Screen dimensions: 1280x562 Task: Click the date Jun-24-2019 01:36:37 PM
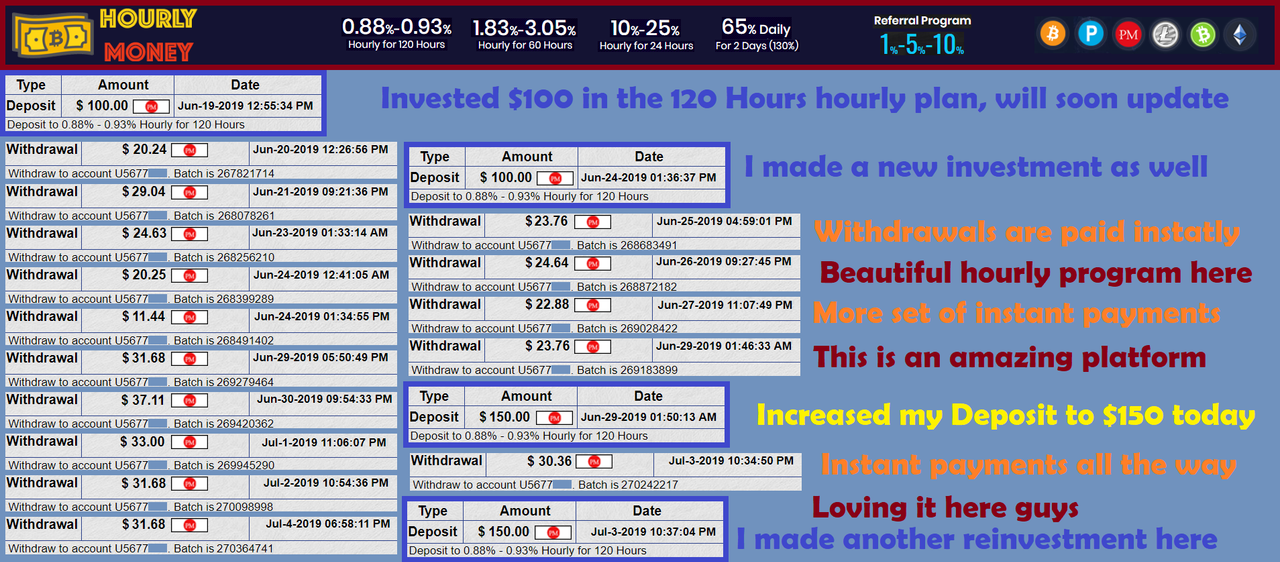[x=649, y=178]
